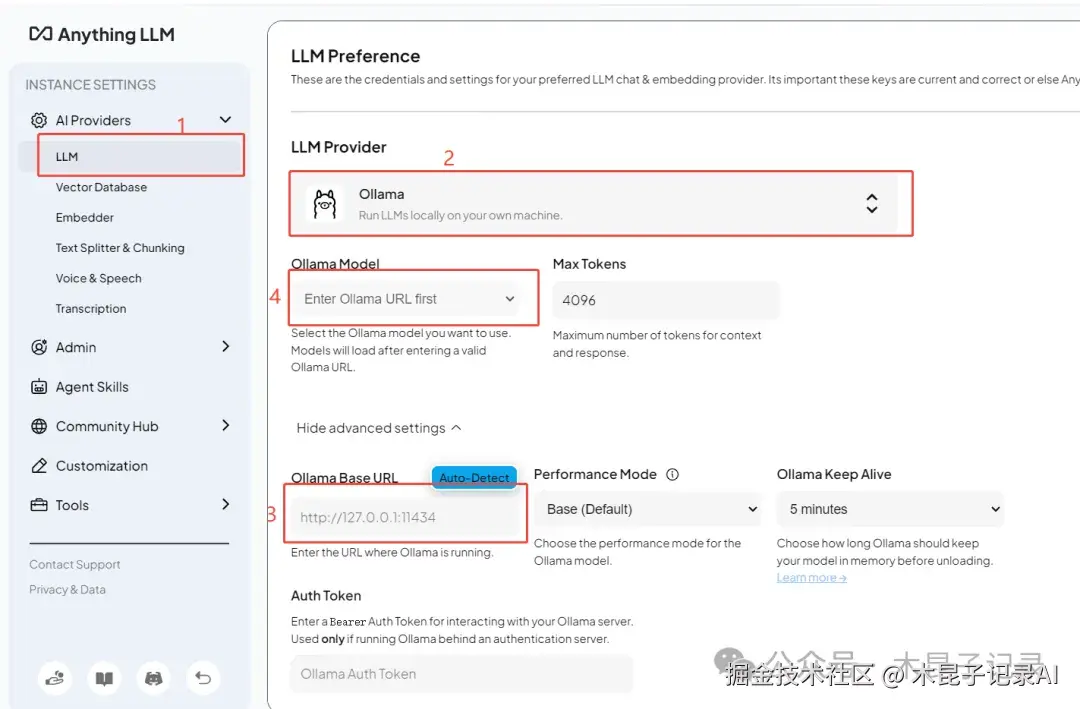Select Vector Database in the sidebar
This screenshot has height=709, width=1080.
(101, 187)
